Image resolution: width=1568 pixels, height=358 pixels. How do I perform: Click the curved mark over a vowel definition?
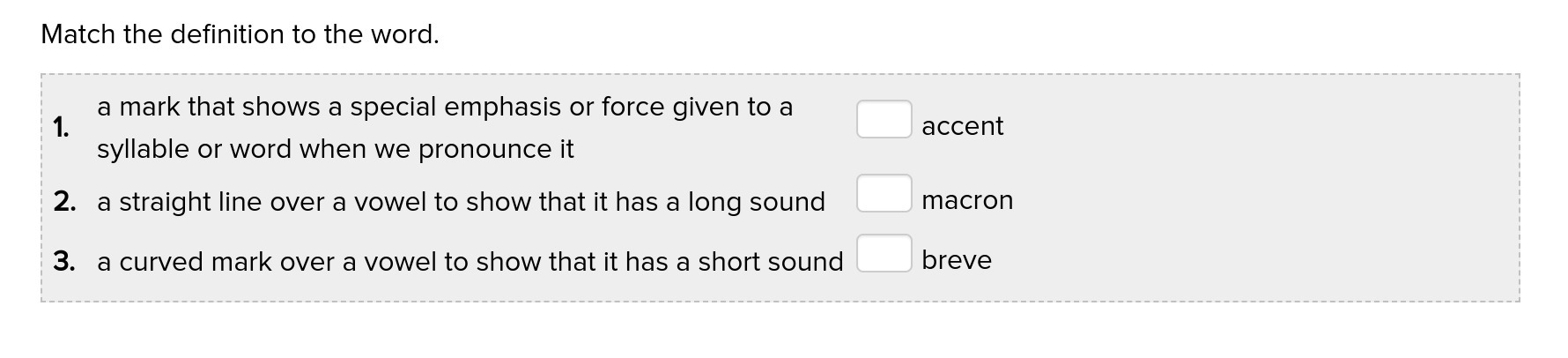[470, 262]
